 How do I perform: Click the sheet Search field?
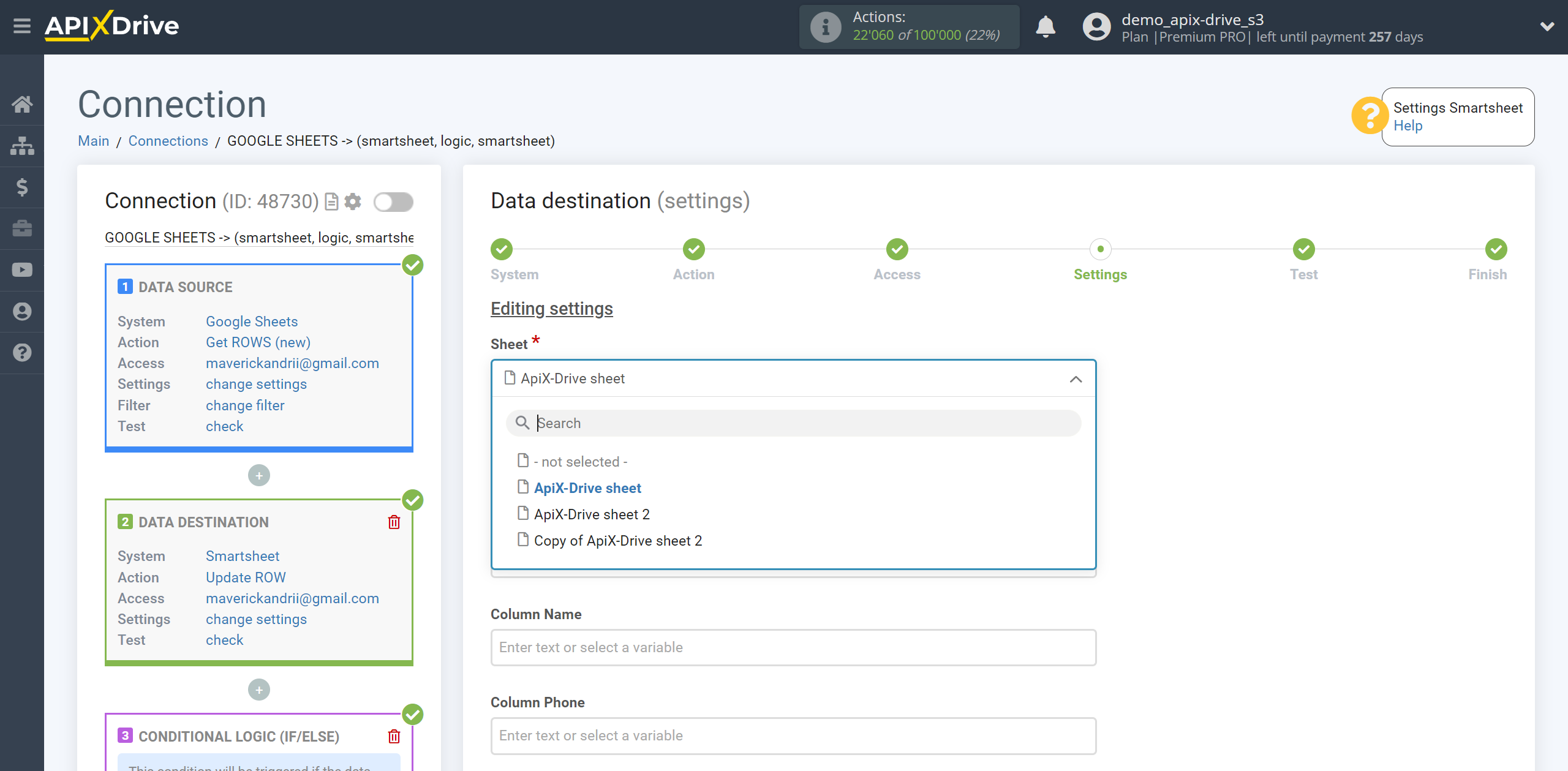[x=793, y=423]
